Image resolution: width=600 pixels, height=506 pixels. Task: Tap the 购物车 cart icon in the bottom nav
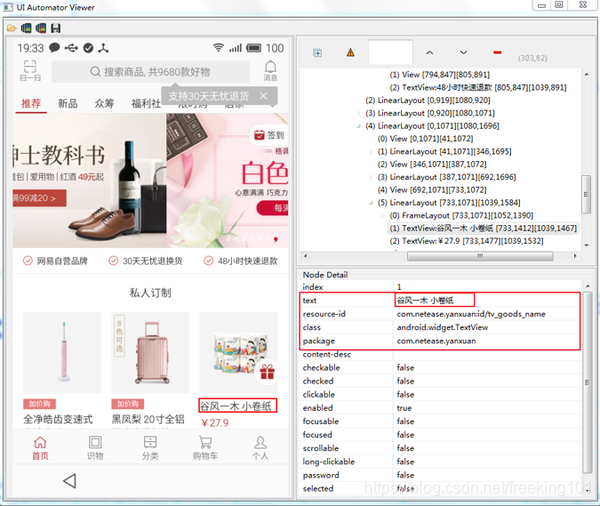pos(205,448)
